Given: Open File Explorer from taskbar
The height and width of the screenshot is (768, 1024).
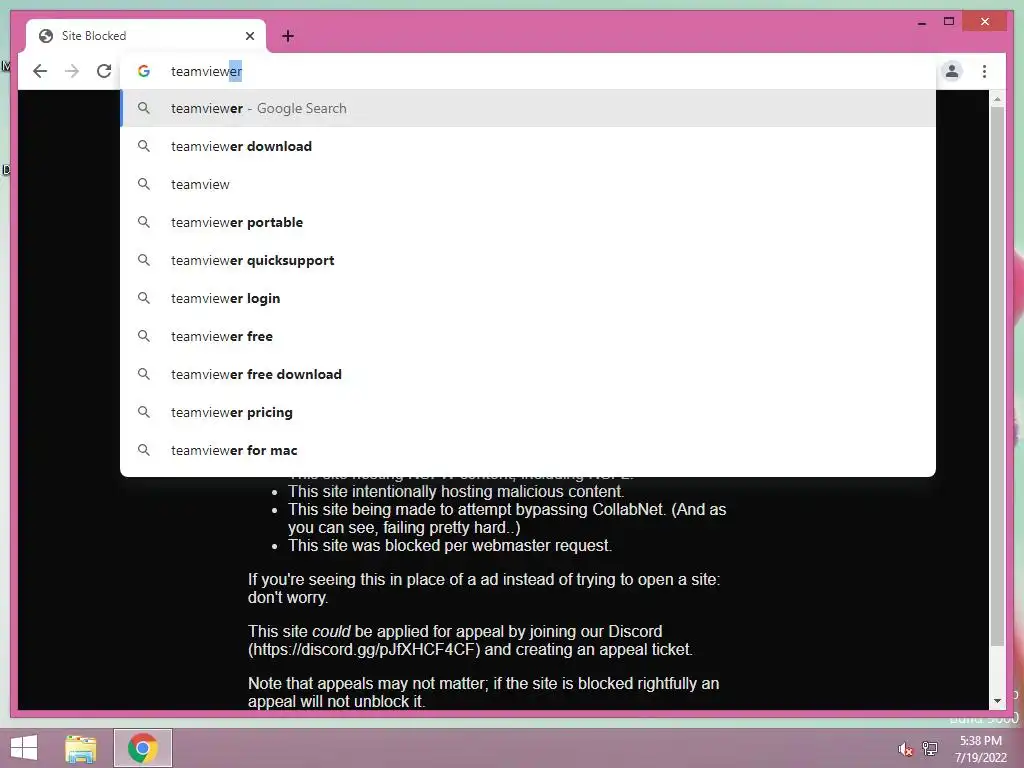Looking at the screenshot, I should [x=80, y=748].
